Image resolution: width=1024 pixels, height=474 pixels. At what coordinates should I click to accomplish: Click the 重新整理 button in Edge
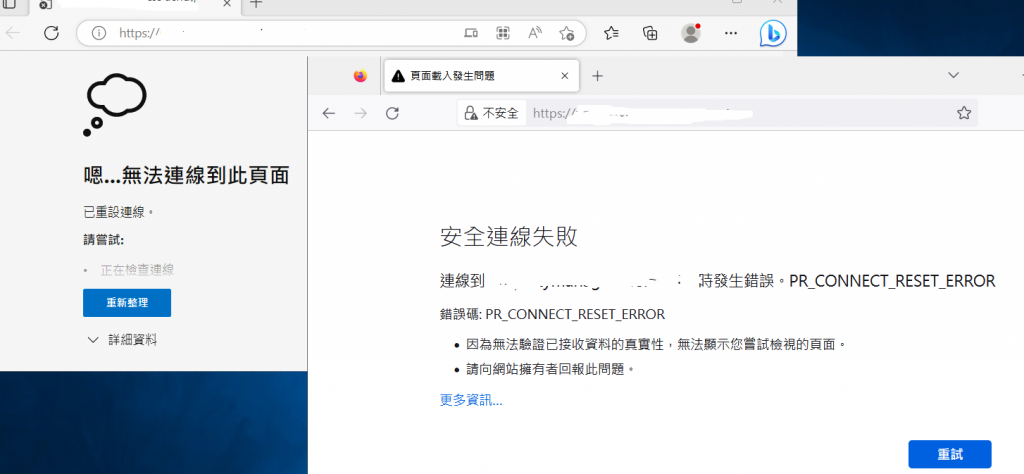[127, 303]
